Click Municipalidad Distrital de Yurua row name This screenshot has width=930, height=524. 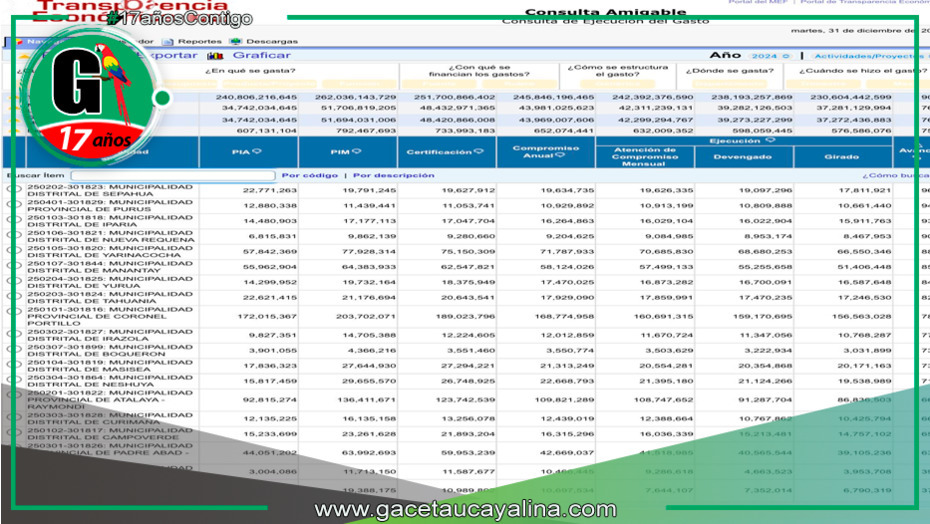pos(110,282)
